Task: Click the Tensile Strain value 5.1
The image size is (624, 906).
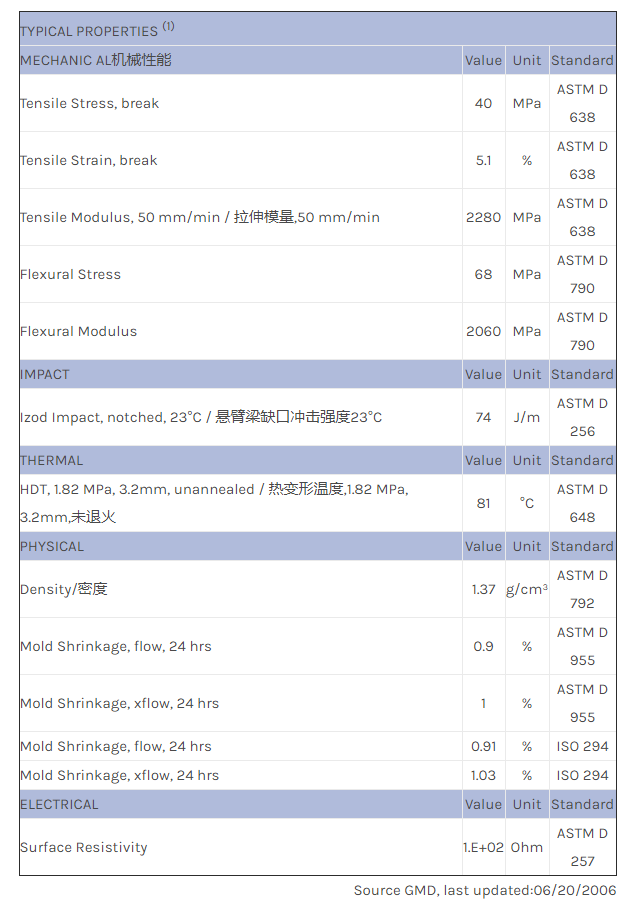Action: [483, 160]
